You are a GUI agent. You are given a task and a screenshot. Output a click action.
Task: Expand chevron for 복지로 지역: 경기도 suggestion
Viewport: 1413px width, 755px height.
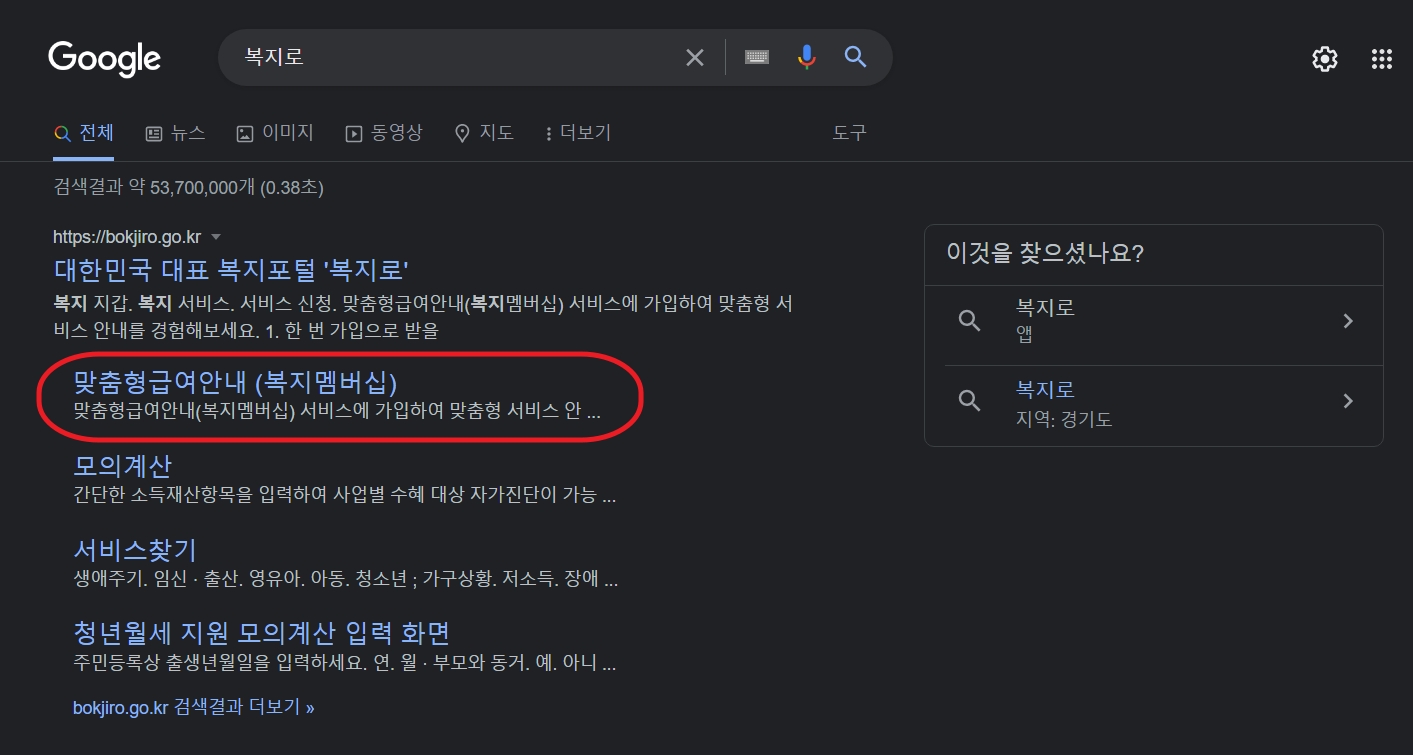pos(1348,402)
